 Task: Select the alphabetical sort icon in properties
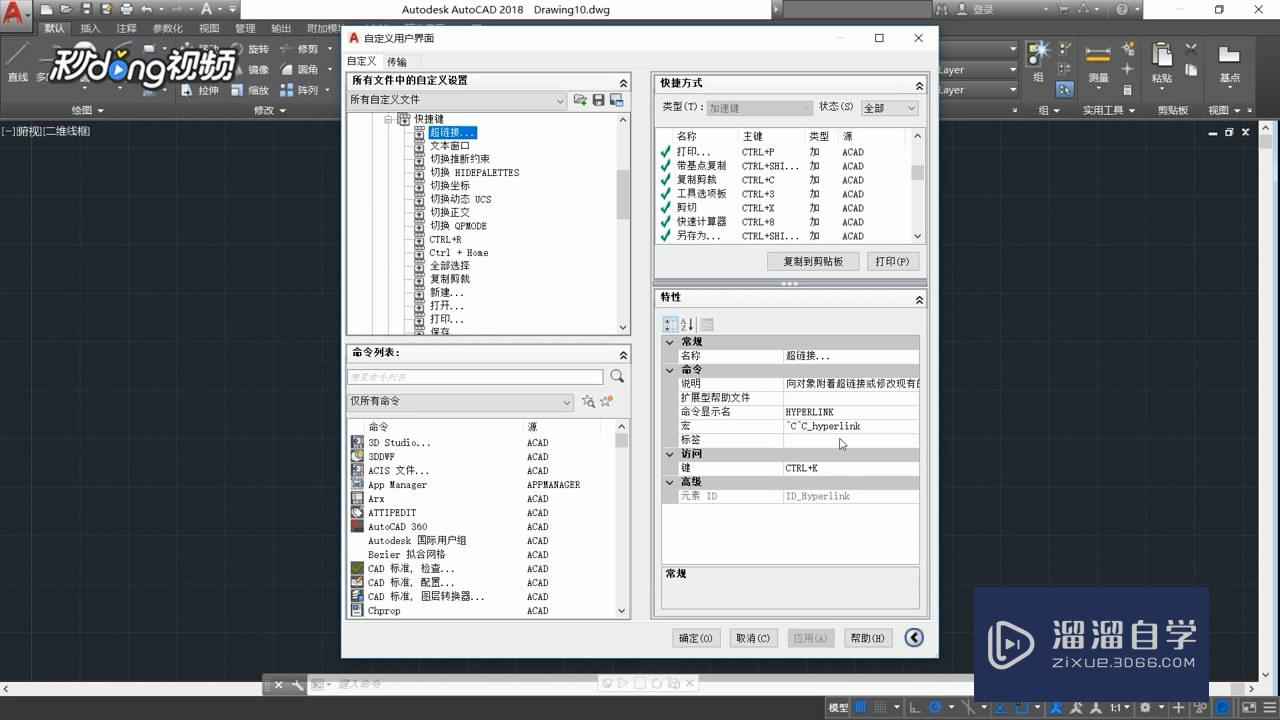(687, 324)
